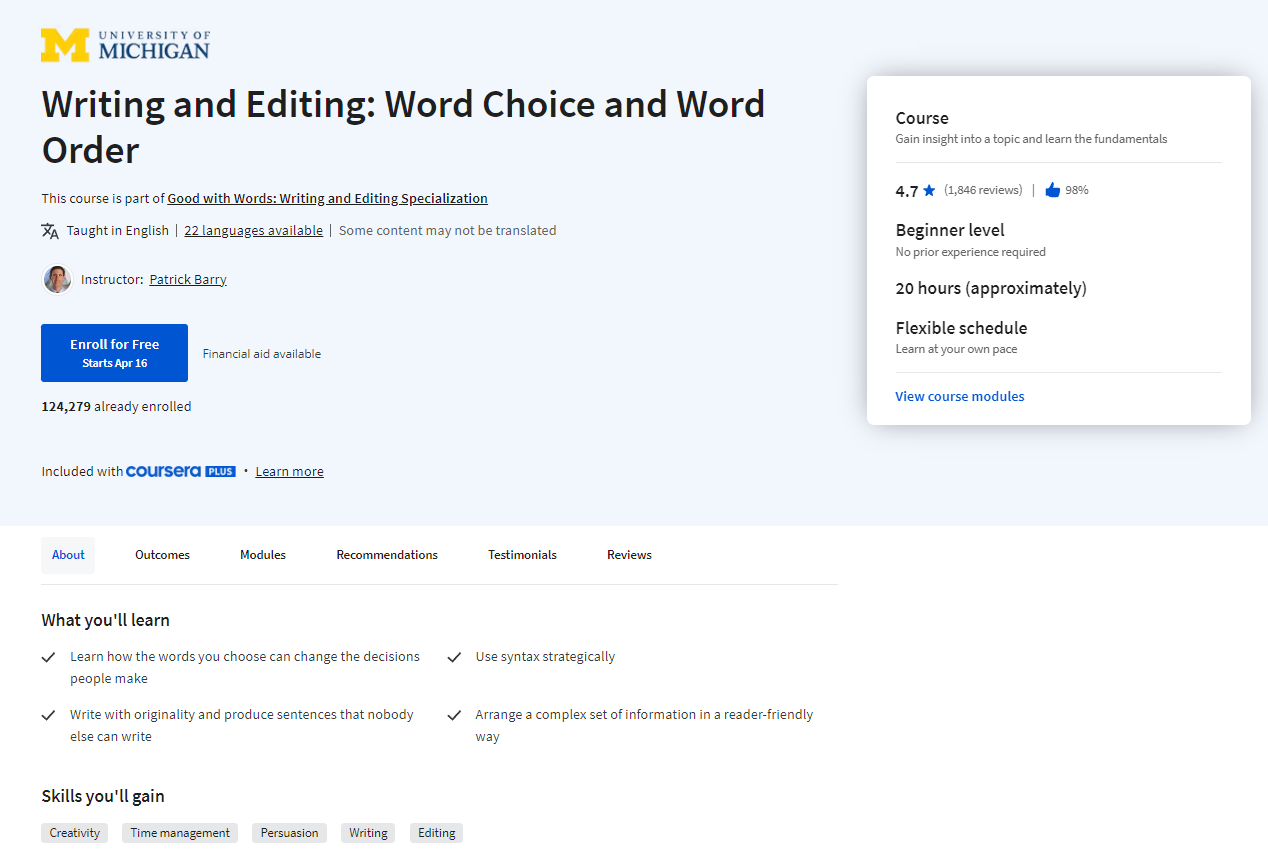Select the Writing skill tag

(368, 833)
